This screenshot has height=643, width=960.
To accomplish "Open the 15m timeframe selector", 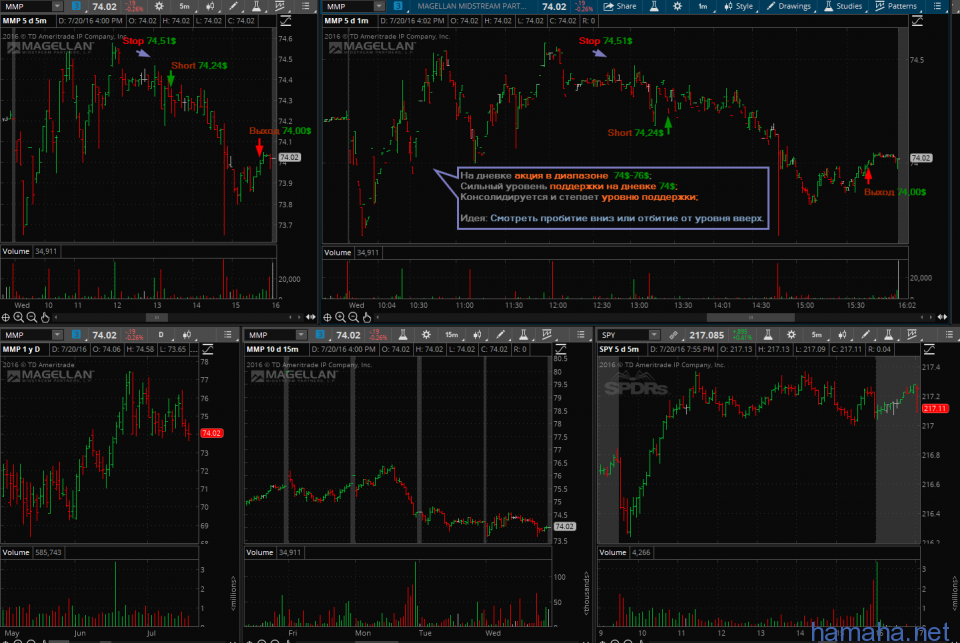I will [451, 335].
